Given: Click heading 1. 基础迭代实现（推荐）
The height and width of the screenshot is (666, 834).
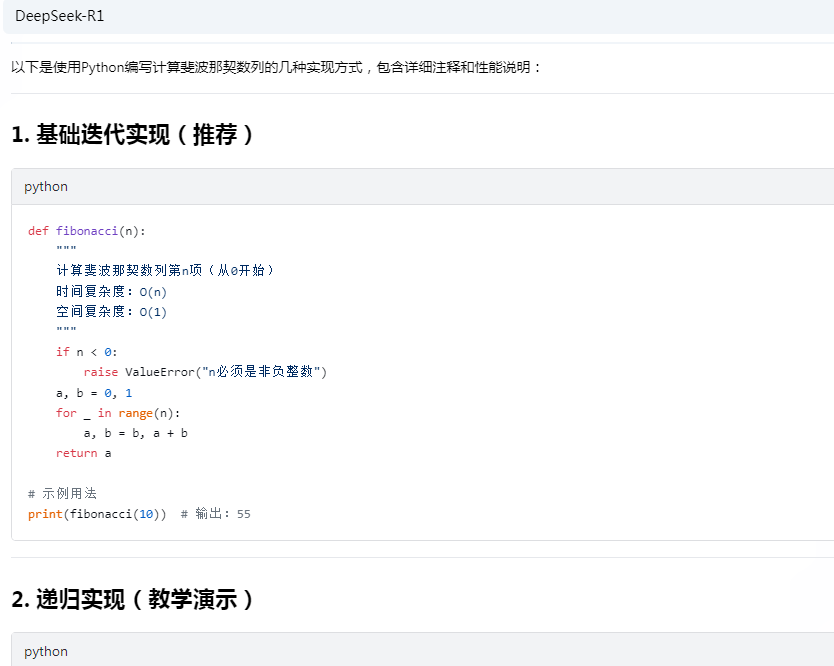Looking at the screenshot, I should coord(130,135).
